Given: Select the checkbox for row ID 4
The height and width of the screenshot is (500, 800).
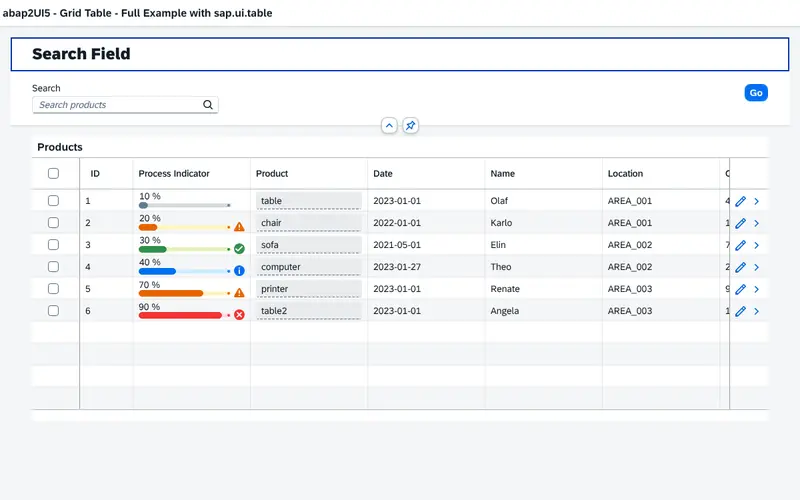Looking at the screenshot, I should [x=53, y=266].
